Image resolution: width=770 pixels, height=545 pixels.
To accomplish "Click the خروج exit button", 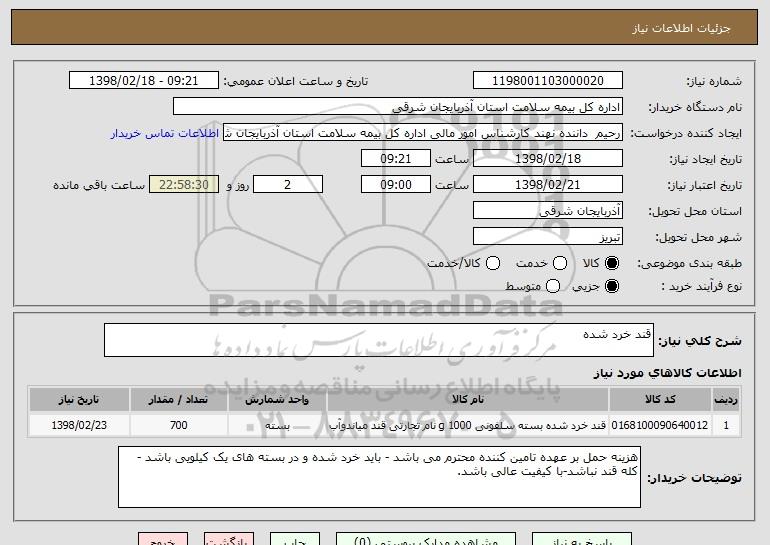I will point(163,539).
